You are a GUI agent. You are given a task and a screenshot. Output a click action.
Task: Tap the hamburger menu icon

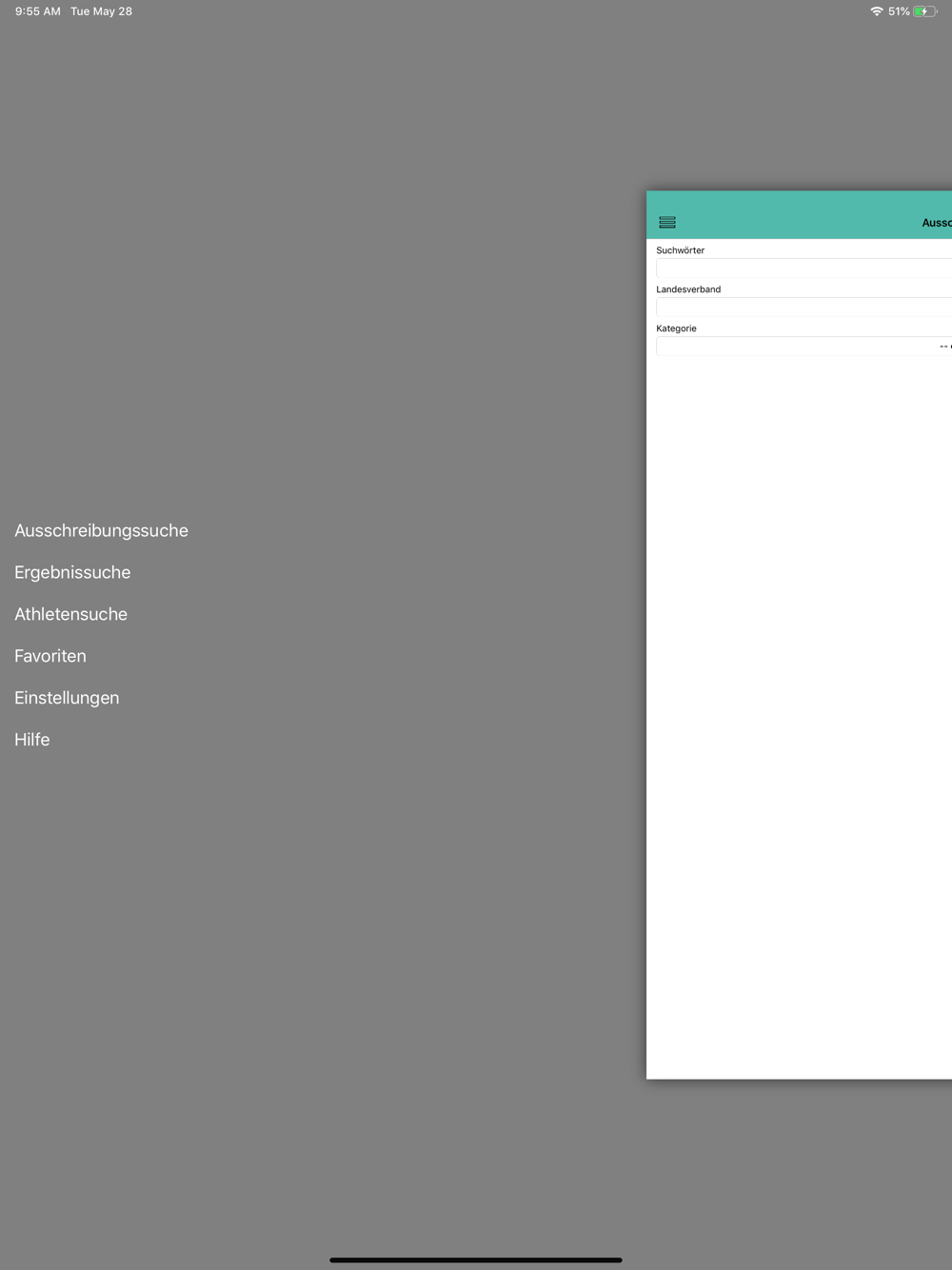point(667,223)
